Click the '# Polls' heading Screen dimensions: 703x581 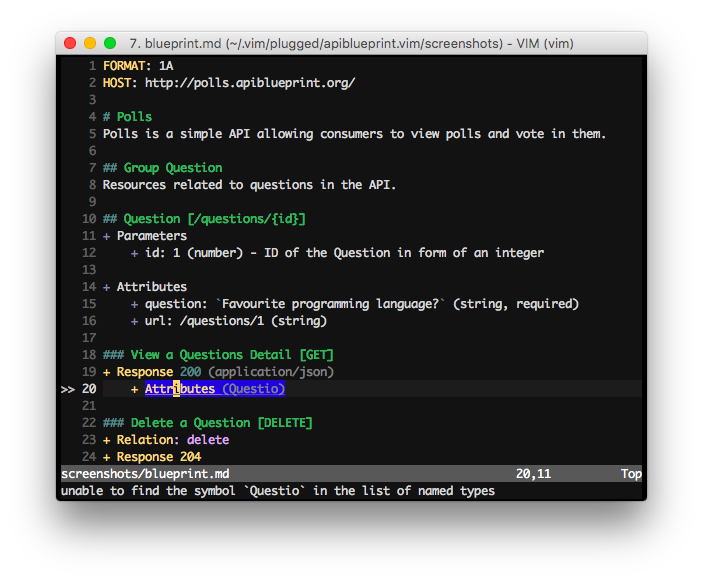pyautogui.click(x=127, y=117)
